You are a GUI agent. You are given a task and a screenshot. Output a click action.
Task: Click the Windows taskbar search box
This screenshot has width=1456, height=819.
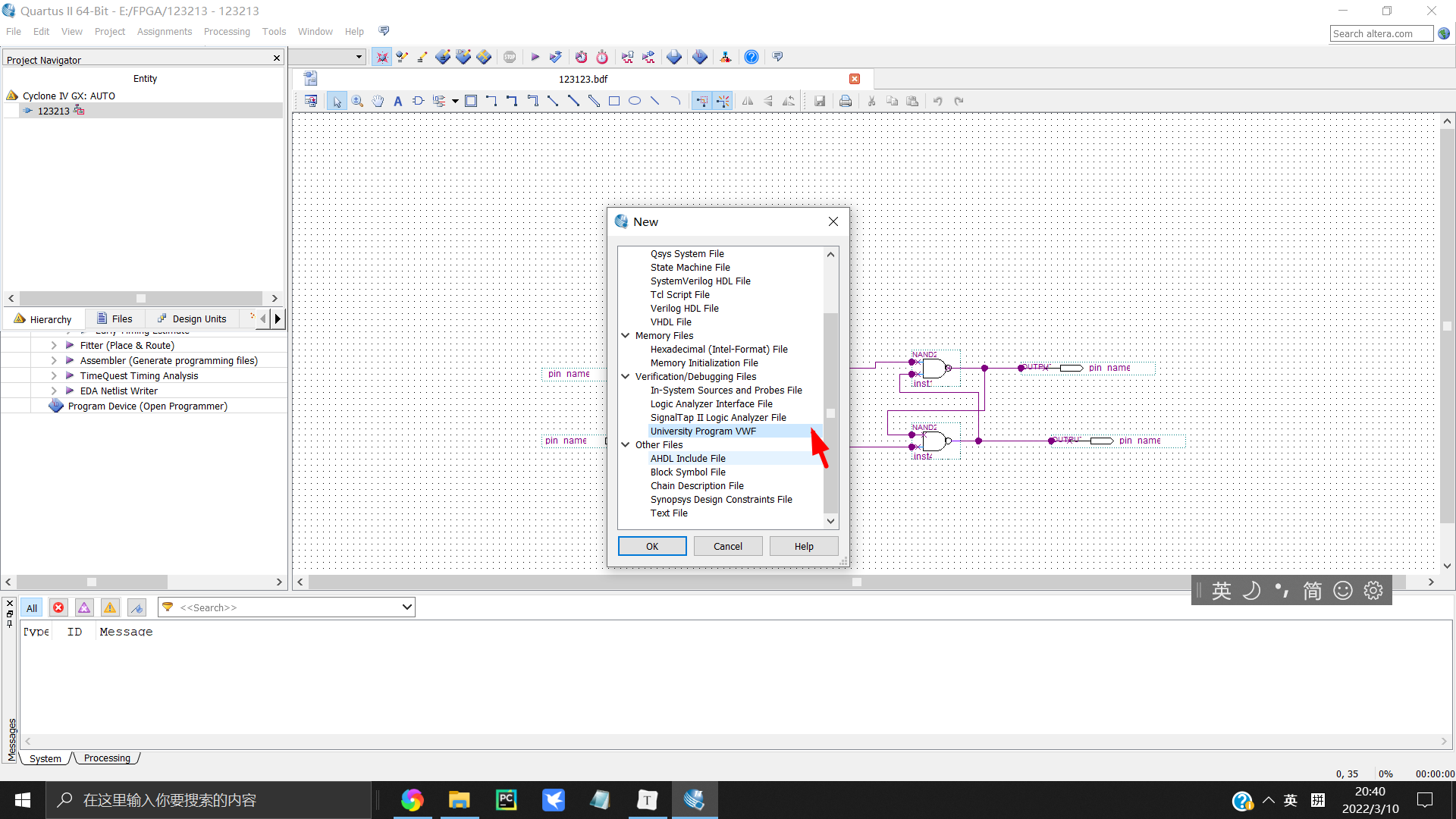tap(210, 800)
